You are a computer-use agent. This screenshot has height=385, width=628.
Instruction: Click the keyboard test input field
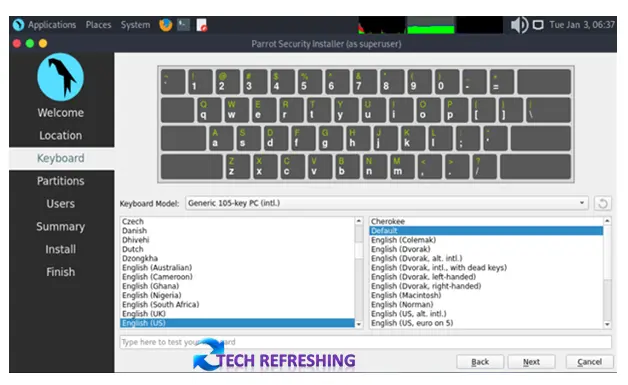[365, 342]
